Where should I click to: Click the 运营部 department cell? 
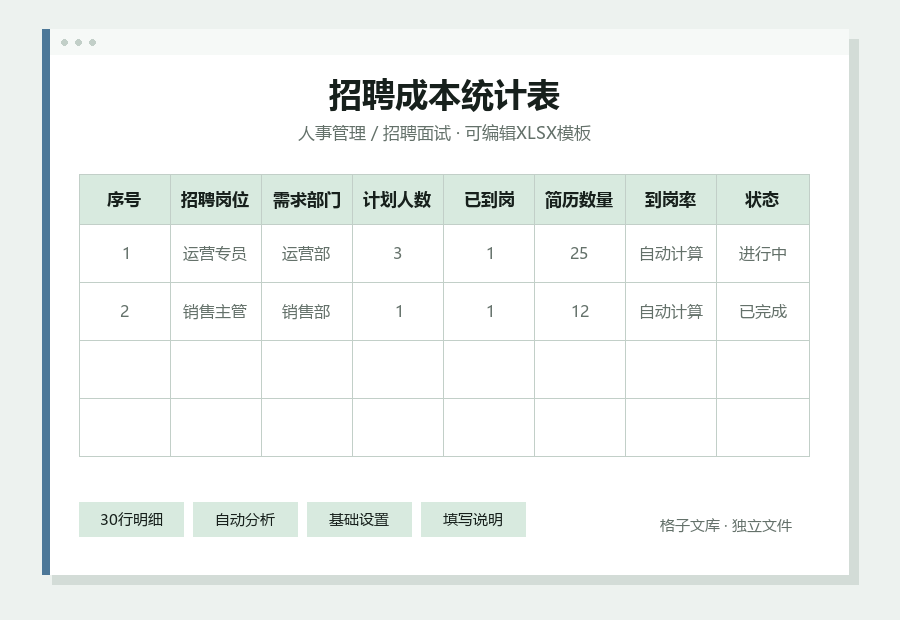pyautogui.click(x=307, y=254)
